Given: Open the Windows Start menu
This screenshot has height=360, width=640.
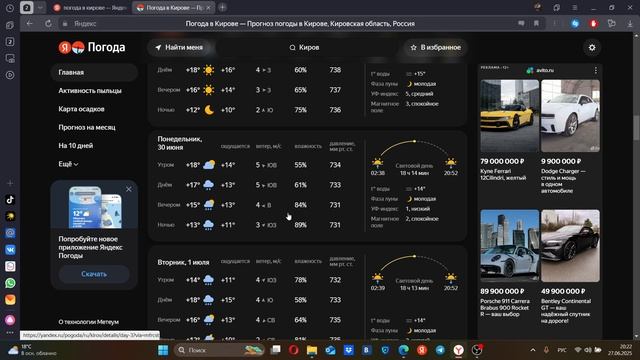Looking at the screenshot, I should click(x=163, y=350).
